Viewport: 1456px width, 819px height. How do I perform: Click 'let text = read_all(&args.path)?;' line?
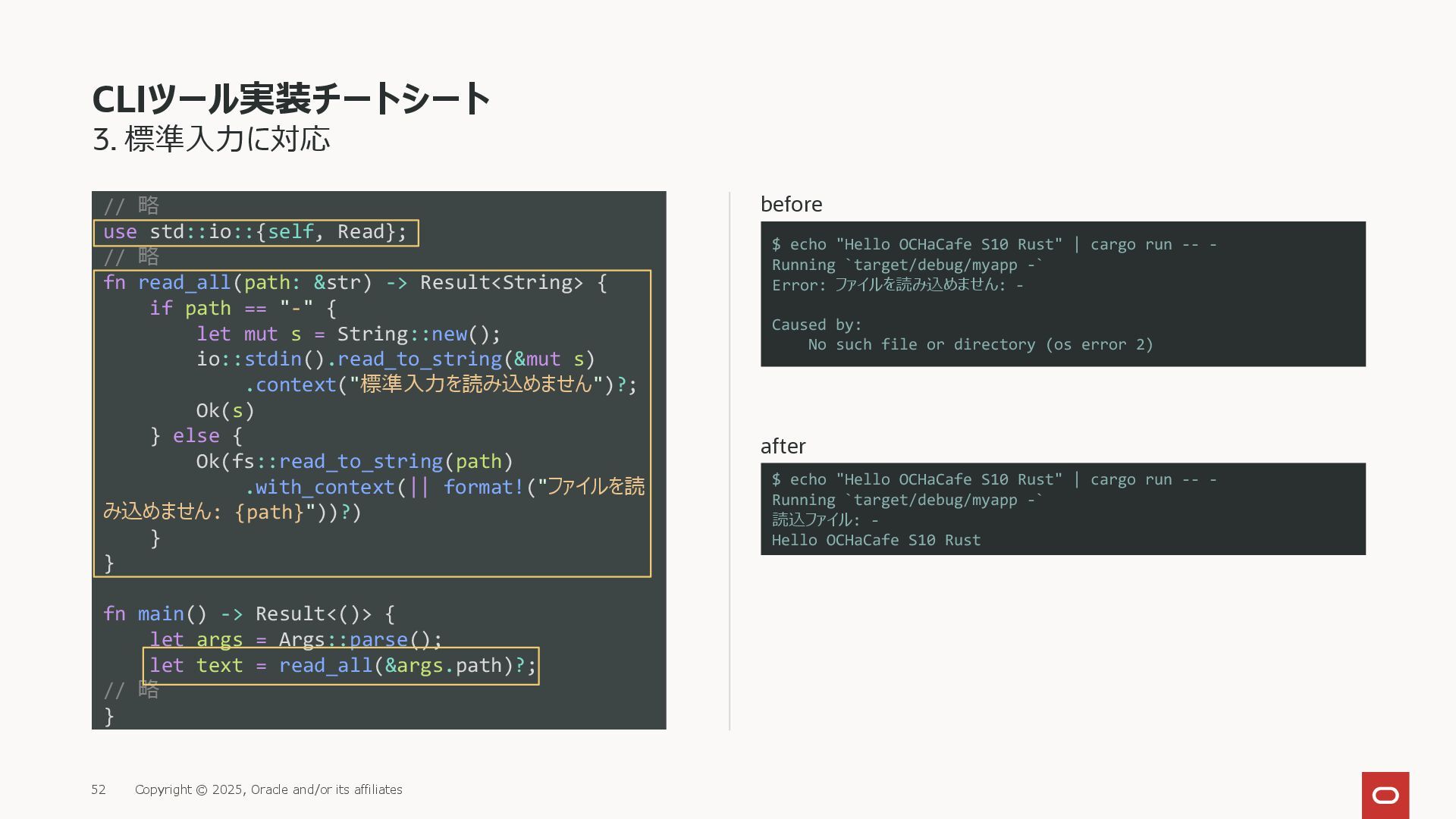tap(343, 665)
